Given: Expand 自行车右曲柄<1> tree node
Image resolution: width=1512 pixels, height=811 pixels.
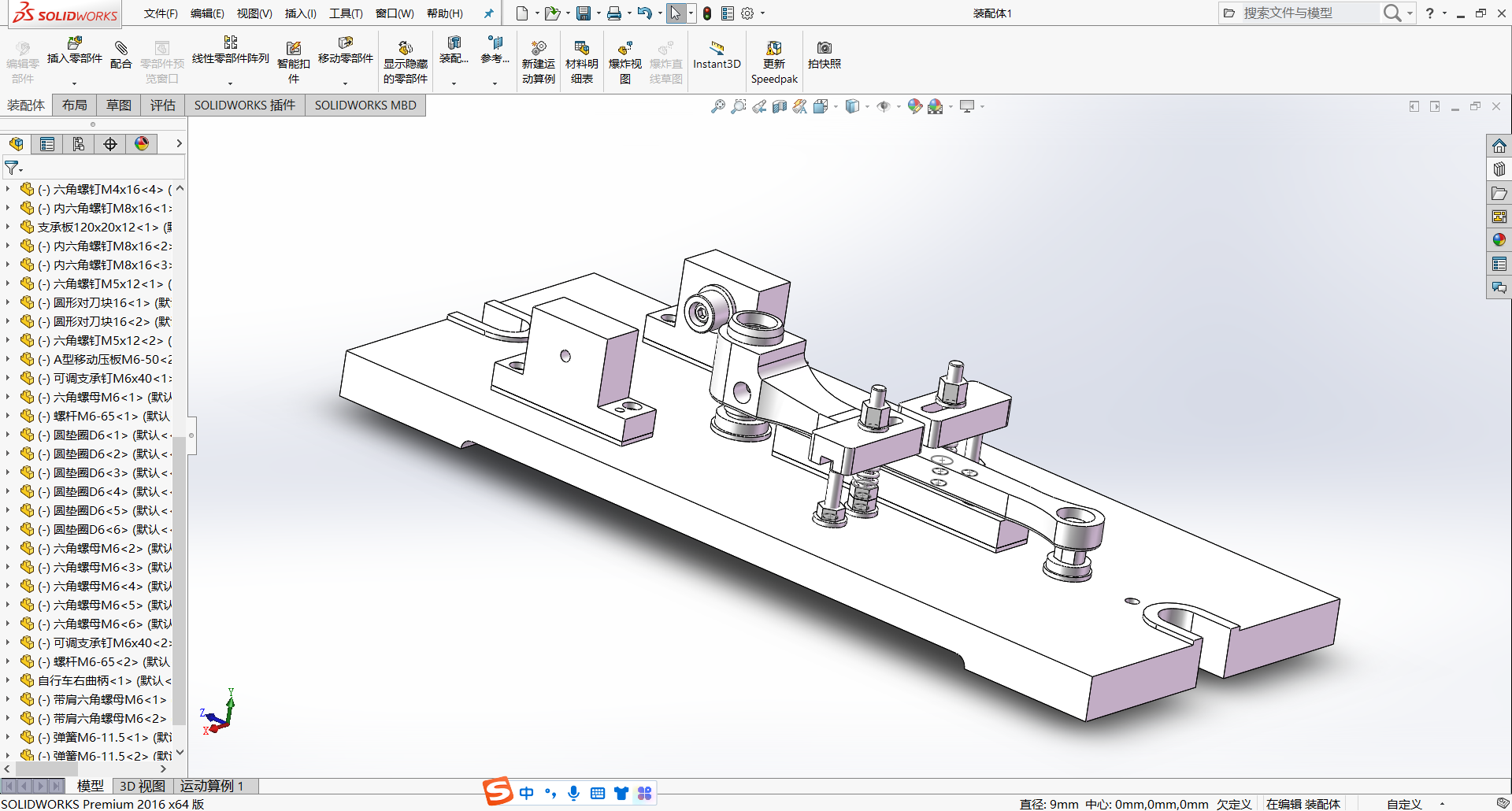Looking at the screenshot, I should 8,680.
